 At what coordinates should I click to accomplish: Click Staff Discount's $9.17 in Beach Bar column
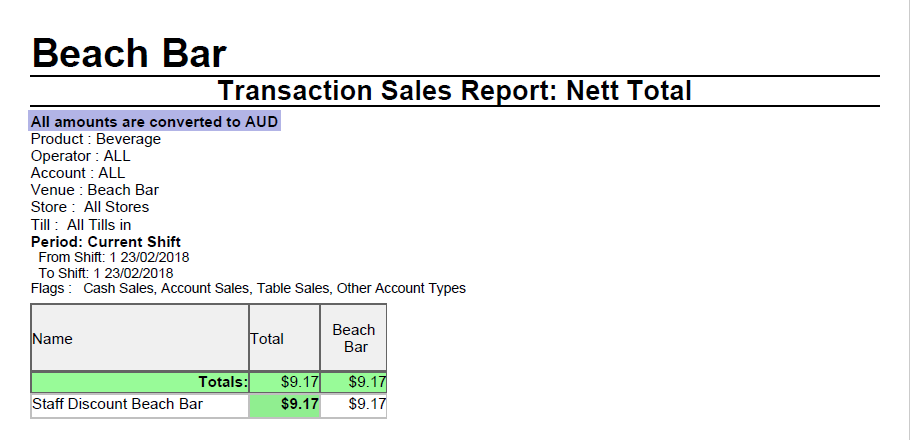(366, 405)
